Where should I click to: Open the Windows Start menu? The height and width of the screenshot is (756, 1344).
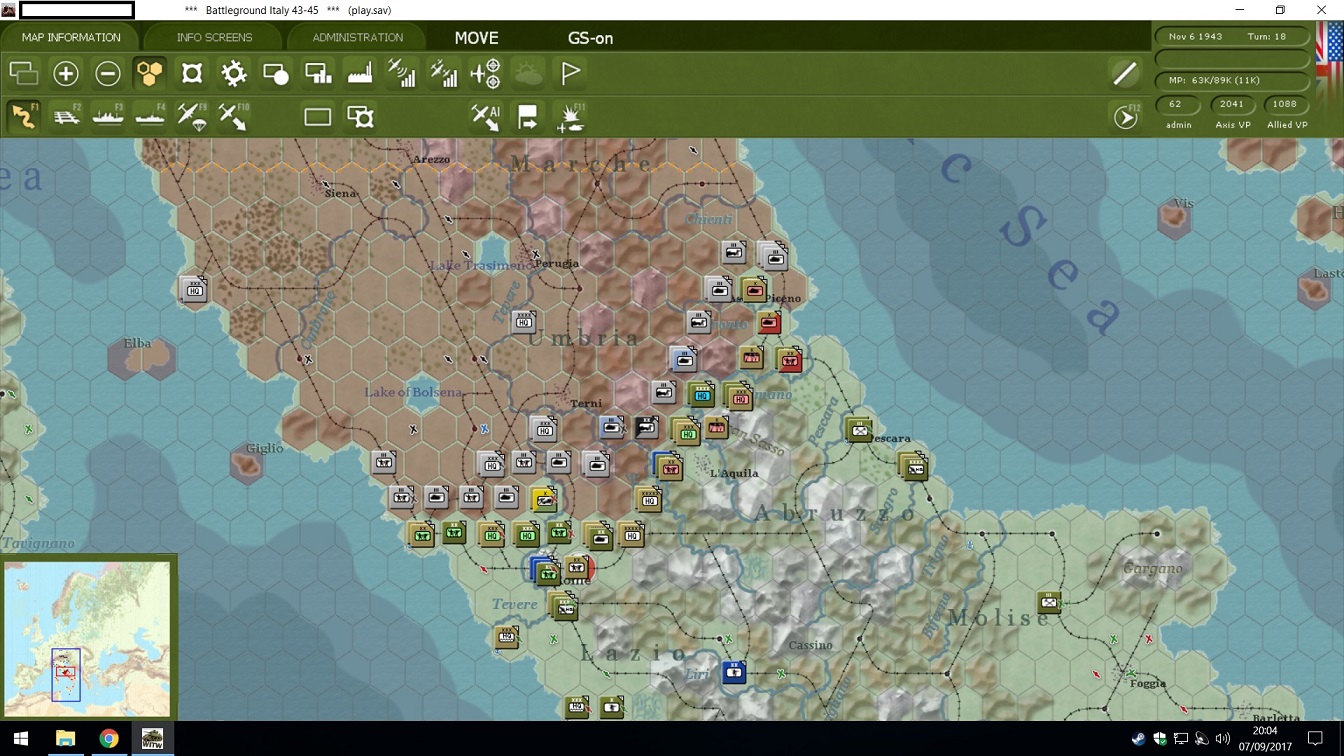[21, 739]
